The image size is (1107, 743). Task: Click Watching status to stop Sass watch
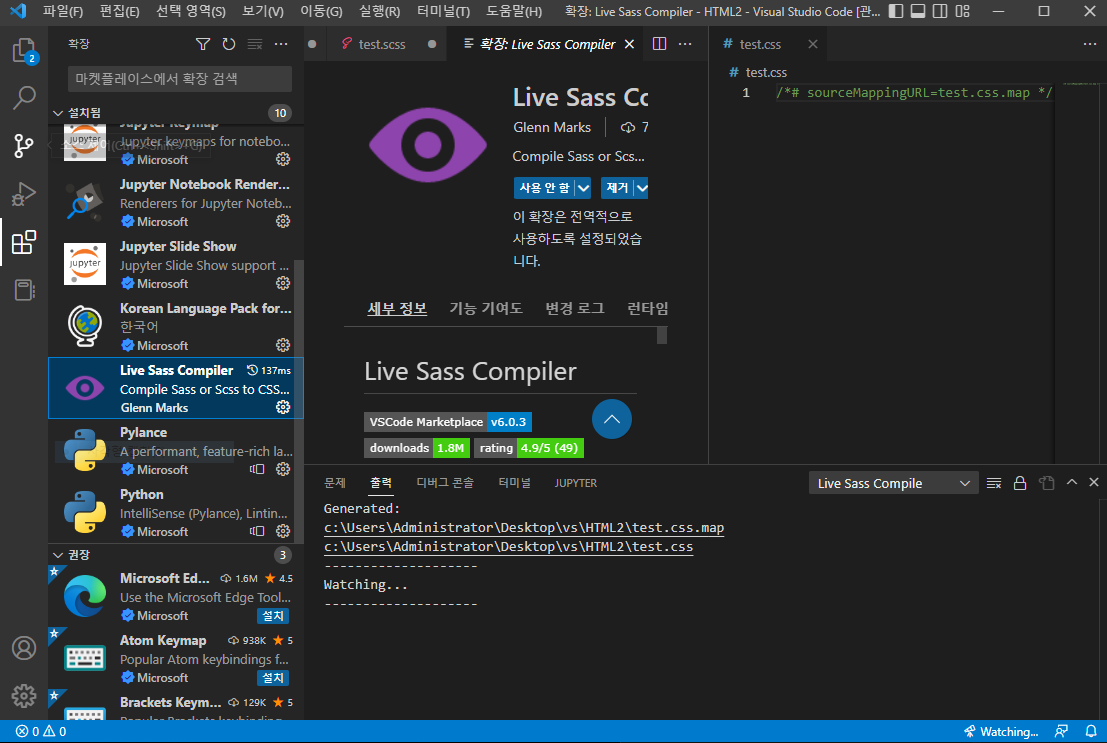pos(1001,732)
